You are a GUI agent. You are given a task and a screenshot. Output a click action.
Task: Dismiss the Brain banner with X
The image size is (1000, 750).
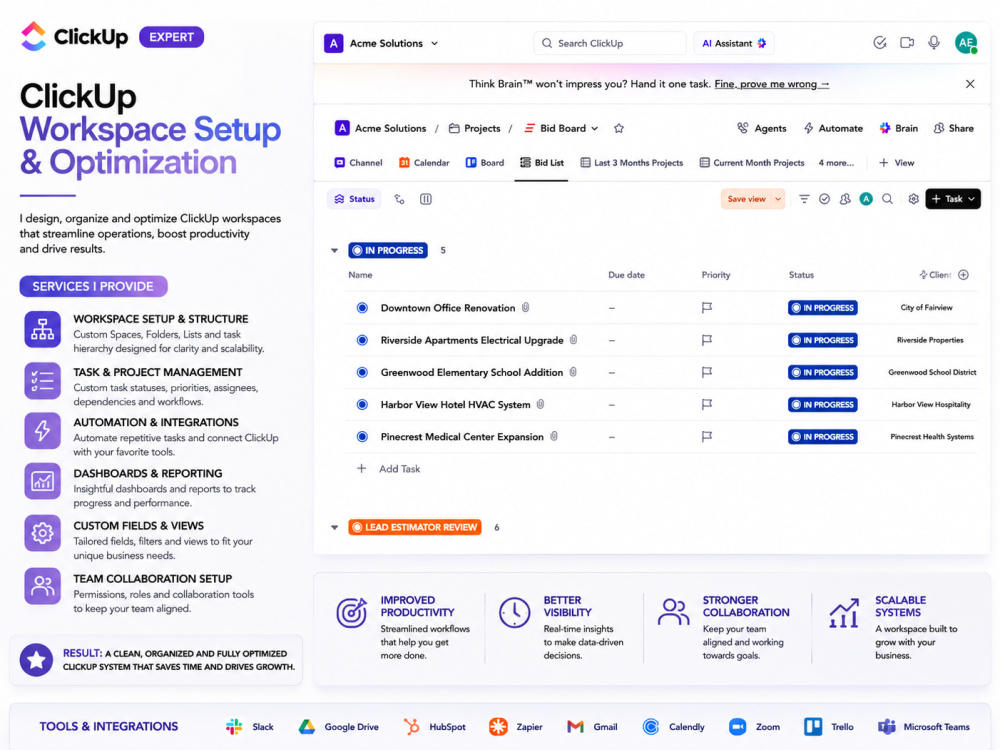pyautogui.click(x=970, y=84)
